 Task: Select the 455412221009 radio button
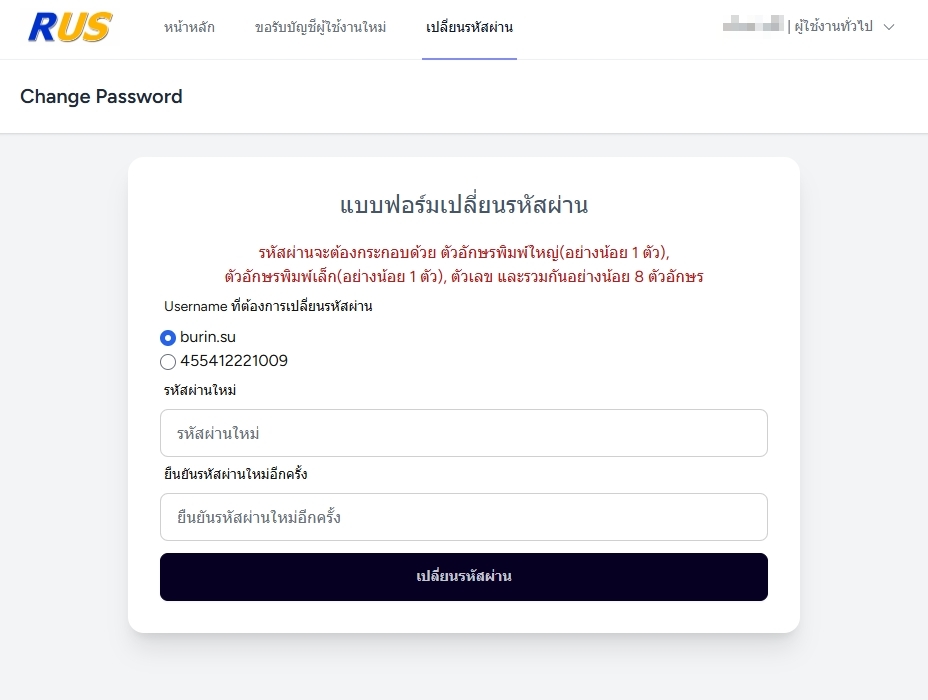point(168,362)
